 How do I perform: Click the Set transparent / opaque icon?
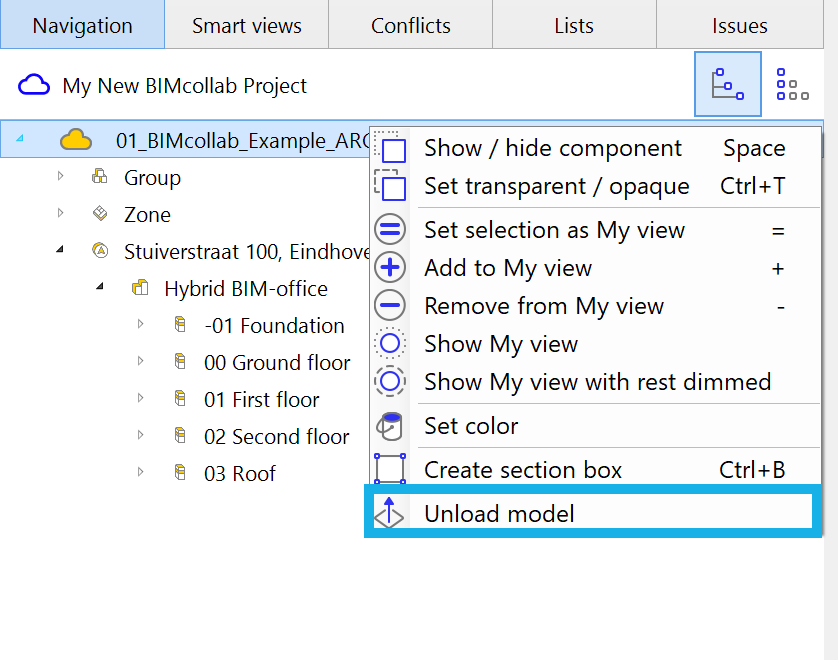click(391, 185)
